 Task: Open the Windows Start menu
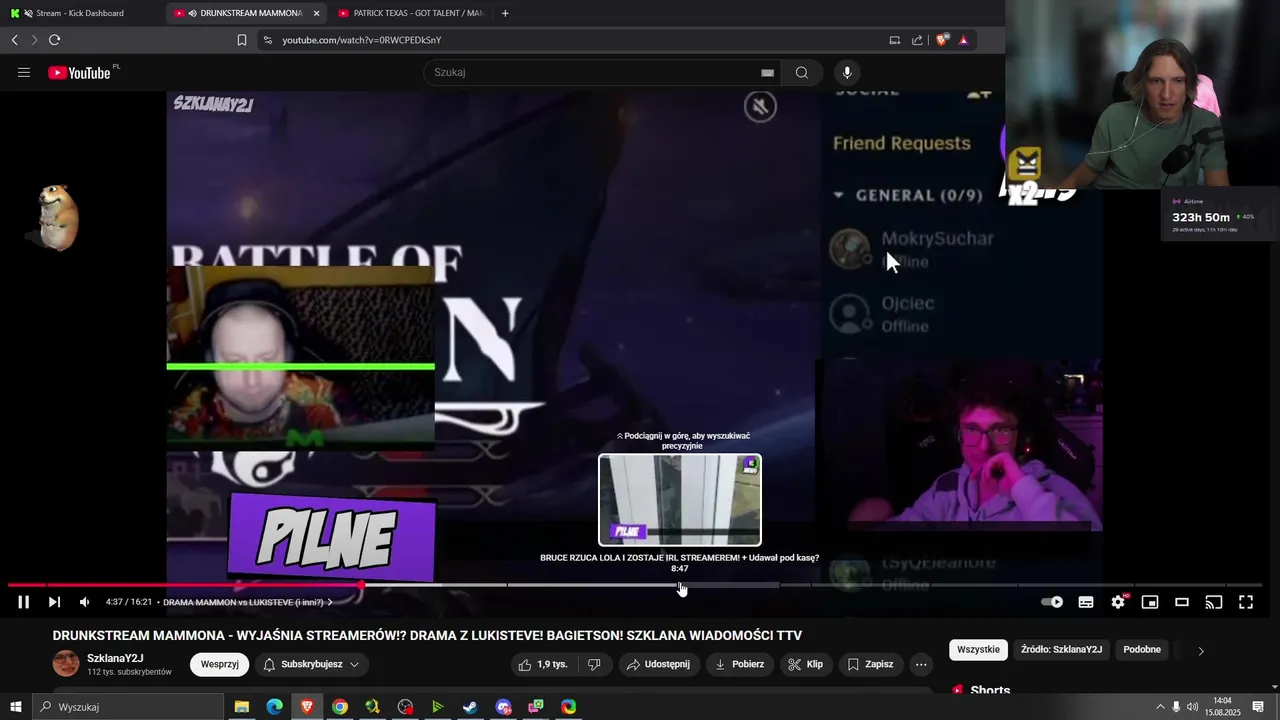pyautogui.click(x=16, y=707)
